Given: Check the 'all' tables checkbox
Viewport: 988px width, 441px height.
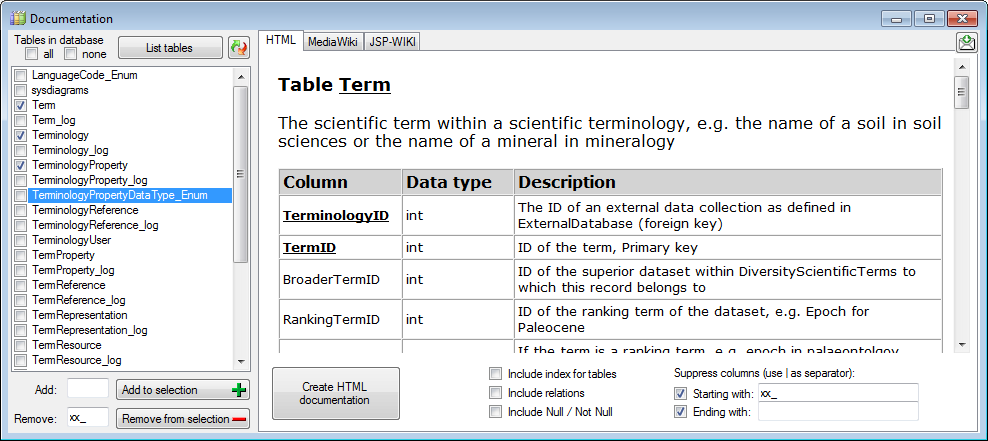Looking at the screenshot, I should [x=32, y=54].
